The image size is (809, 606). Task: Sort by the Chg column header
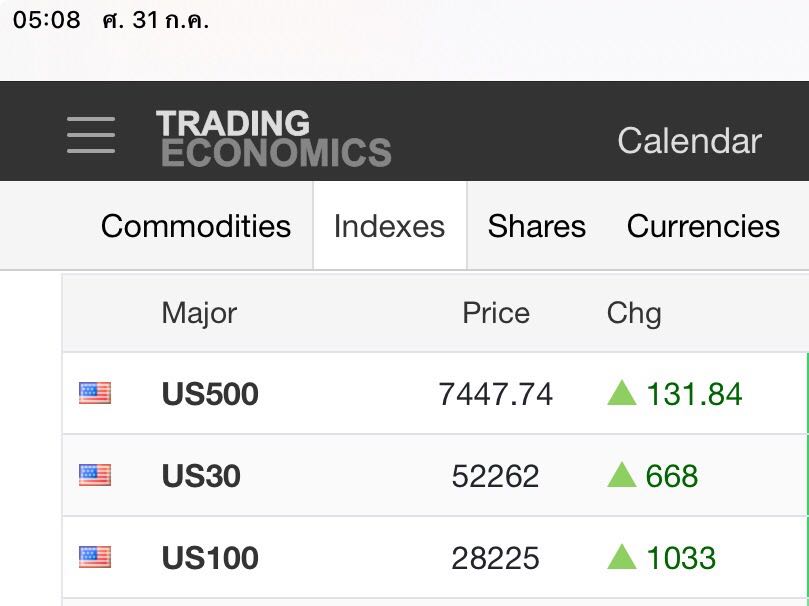click(x=634, y=314)
